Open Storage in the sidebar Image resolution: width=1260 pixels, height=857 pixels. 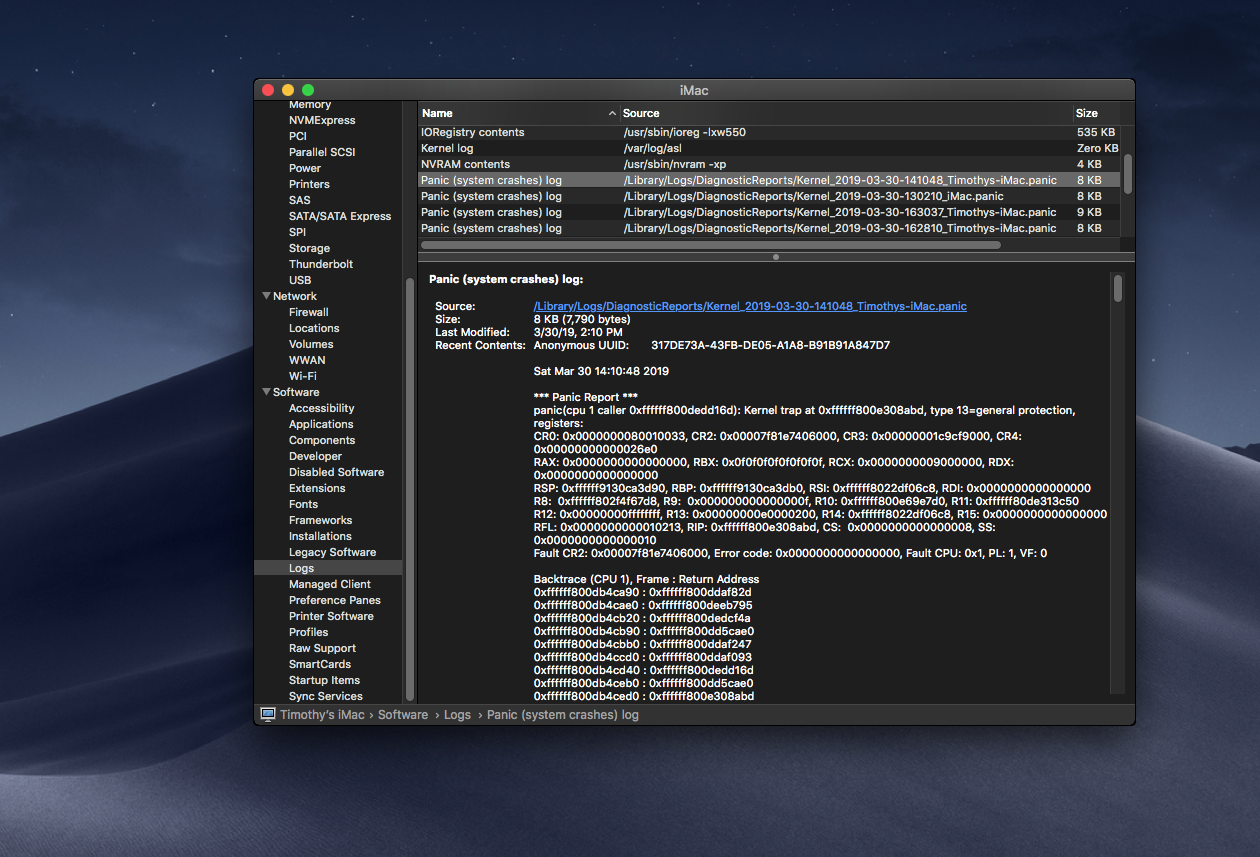[309, 248]
